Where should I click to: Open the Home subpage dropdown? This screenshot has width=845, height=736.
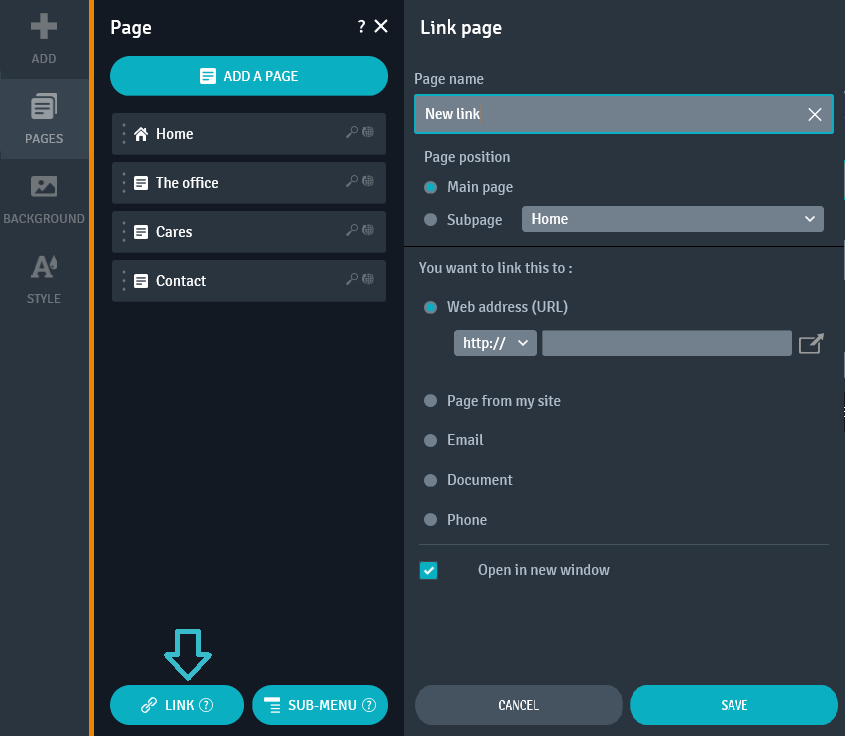click(672, 218)
